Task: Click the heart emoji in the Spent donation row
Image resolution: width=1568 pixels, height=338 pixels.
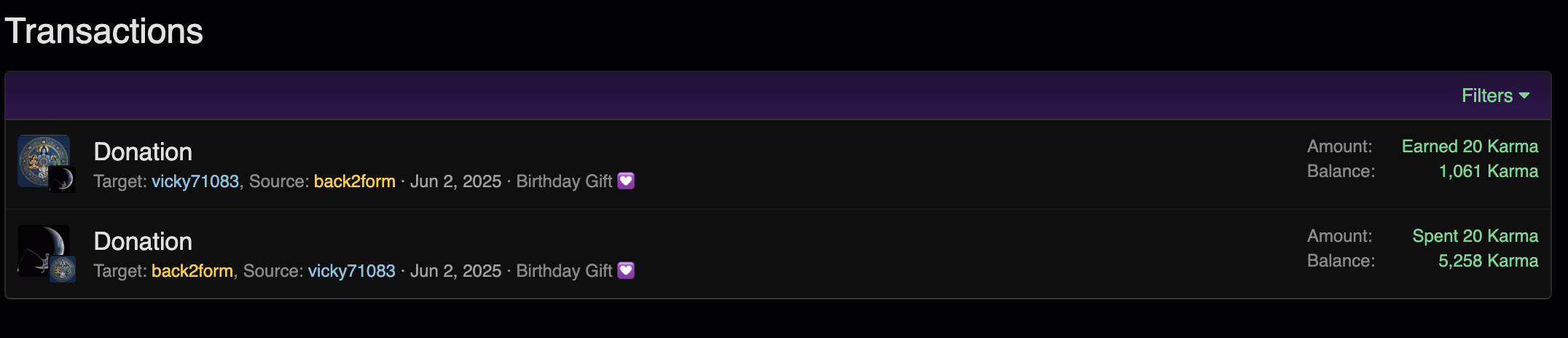Action: pos(626,270)
